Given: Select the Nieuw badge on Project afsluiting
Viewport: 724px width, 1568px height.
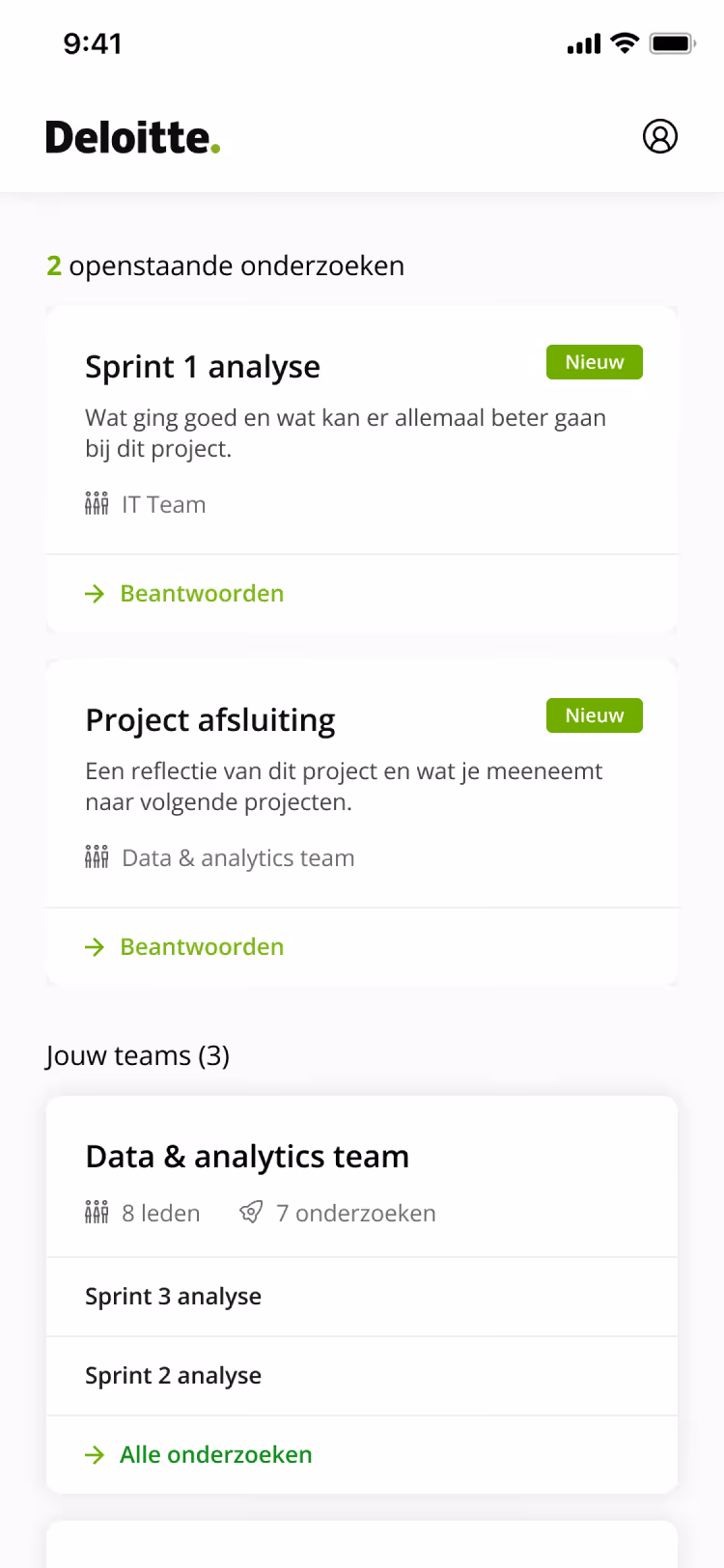Looking at the screenshot, I should 594,715.
